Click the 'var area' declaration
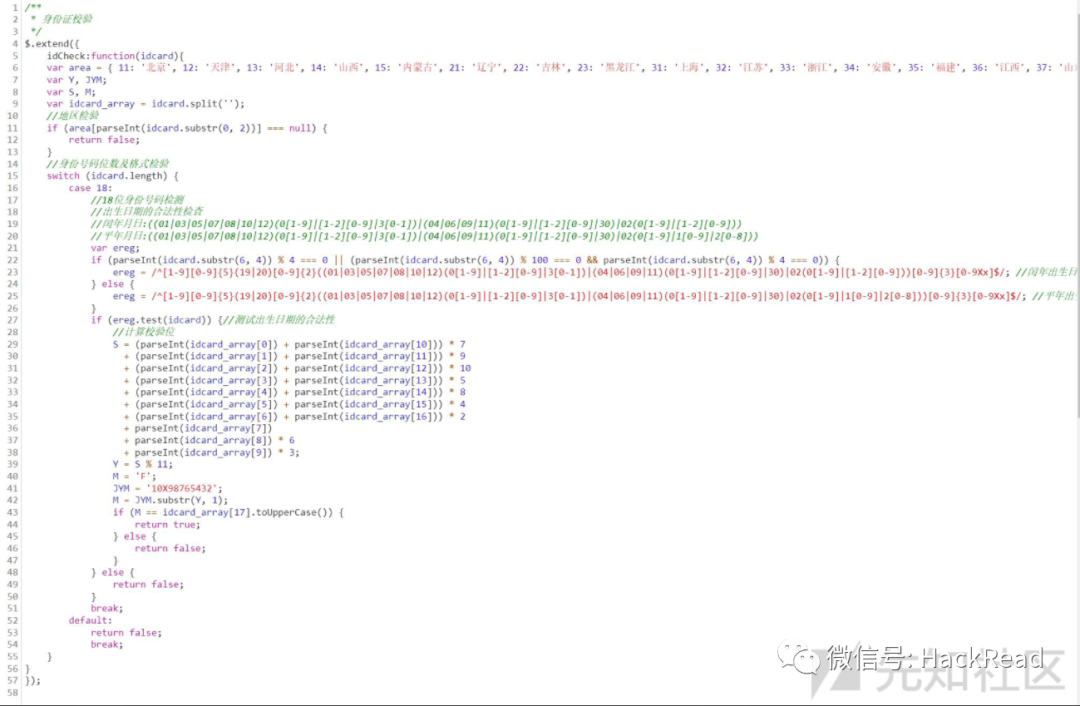This screenshot has width=1080, height=706. click(x=69, y=68)
